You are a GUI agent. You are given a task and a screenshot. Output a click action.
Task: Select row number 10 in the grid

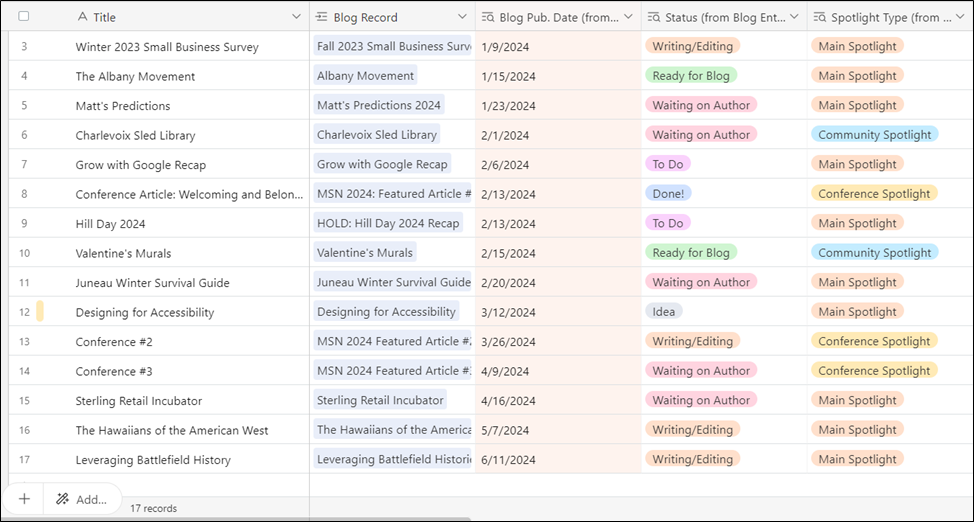(x=24, y=253)
